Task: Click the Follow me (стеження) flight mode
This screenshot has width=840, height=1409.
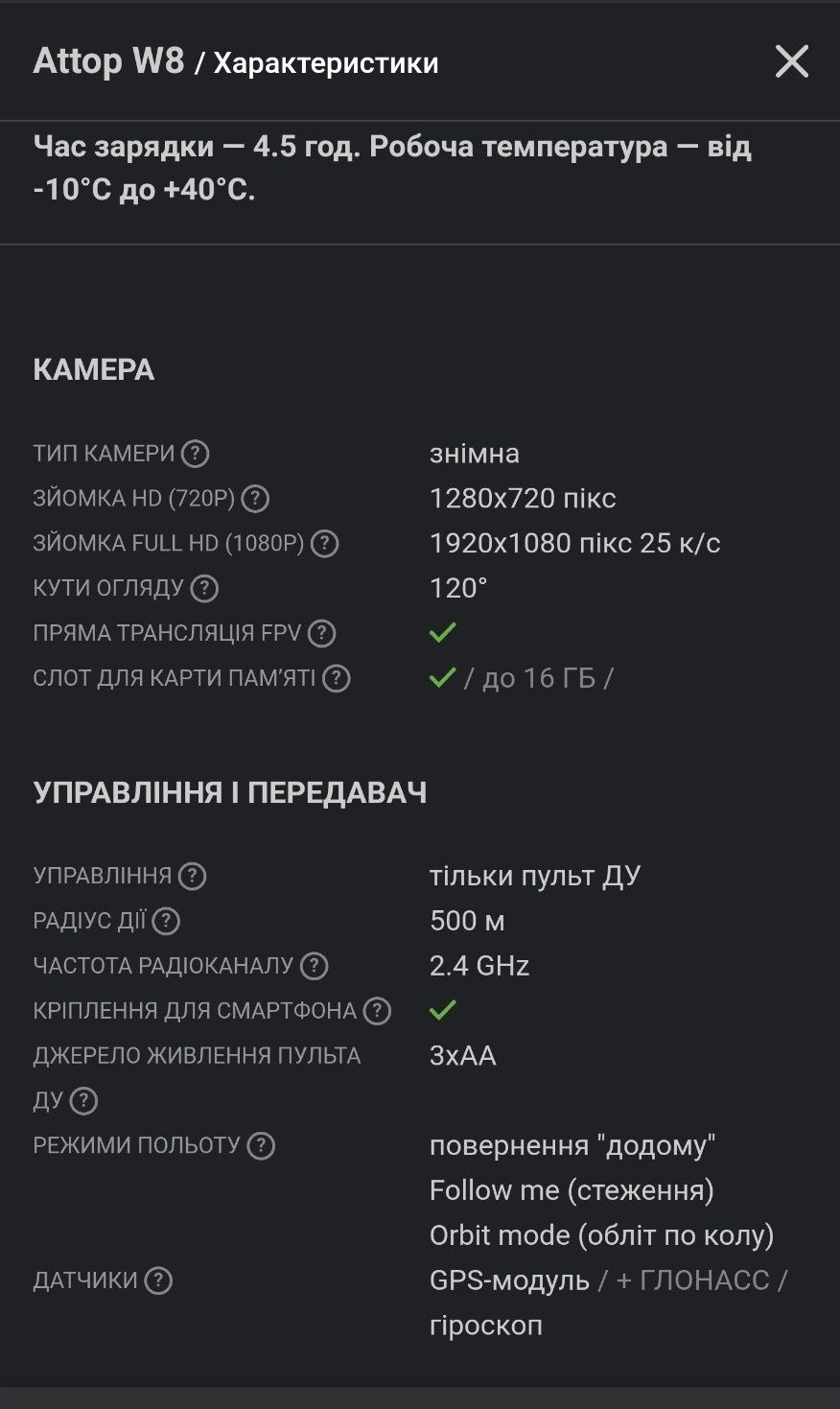Action: click(572, 1190)
